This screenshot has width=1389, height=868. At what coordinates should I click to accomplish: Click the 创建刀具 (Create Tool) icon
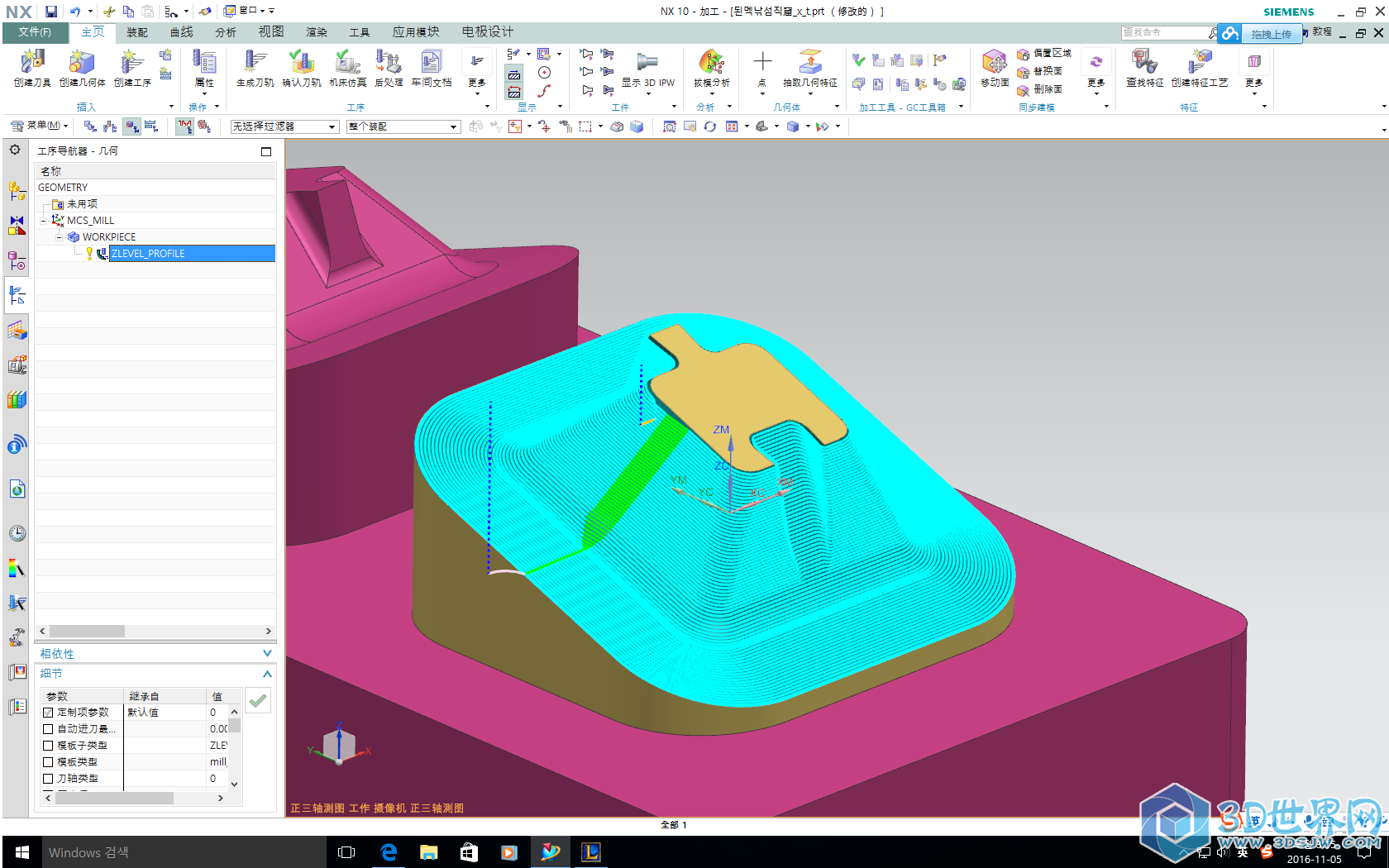click(32, 68)
